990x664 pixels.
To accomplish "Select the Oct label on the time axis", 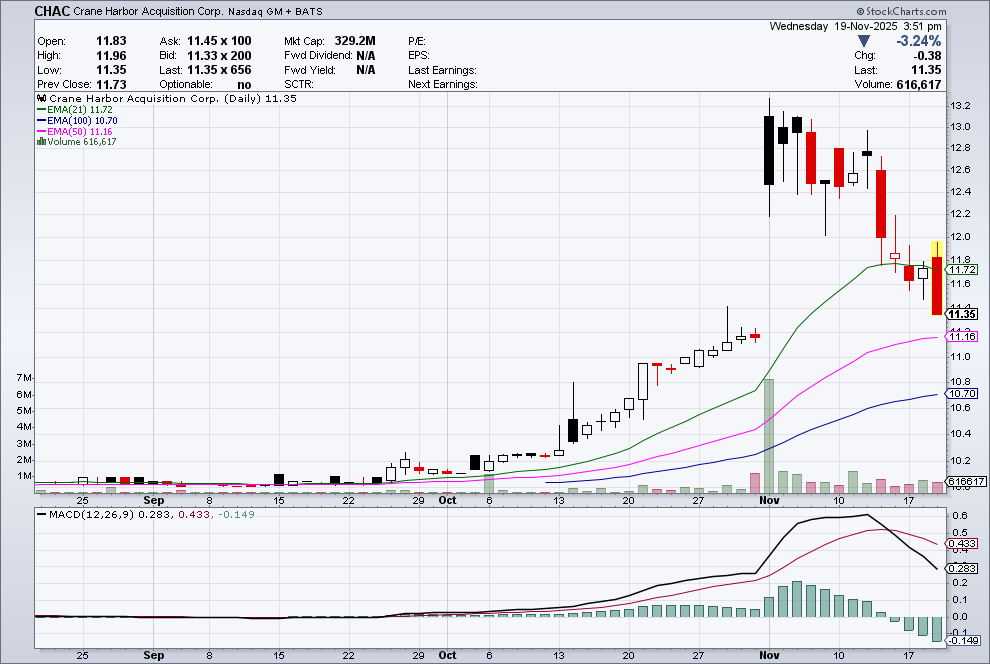I will tap(447, 500).
